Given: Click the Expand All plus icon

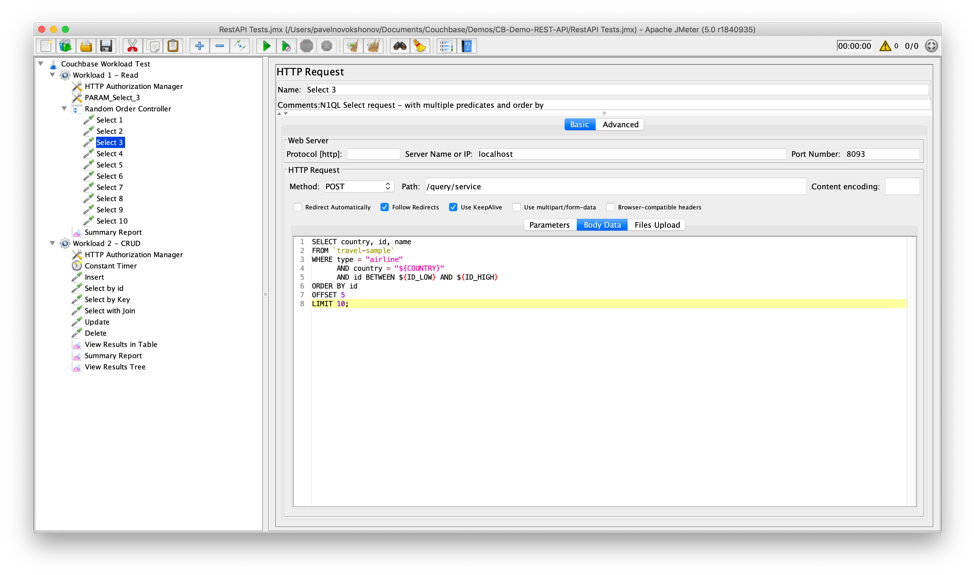Looking at the screenshot, I should coord(199,46).
